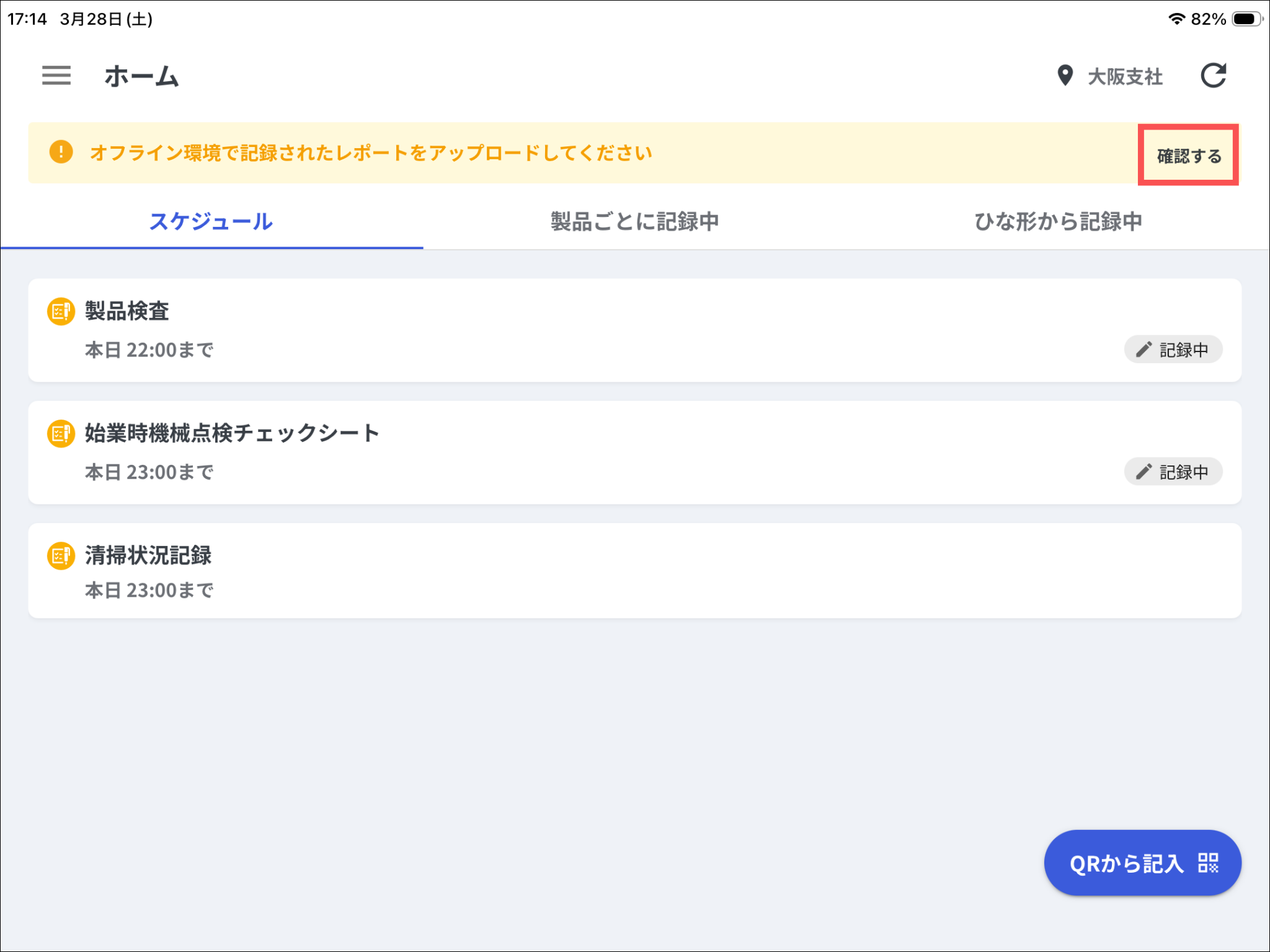Switch to 製品ごとに記録中 tab
This screenshot has width=1270, height=952.
tap(634, 221)
